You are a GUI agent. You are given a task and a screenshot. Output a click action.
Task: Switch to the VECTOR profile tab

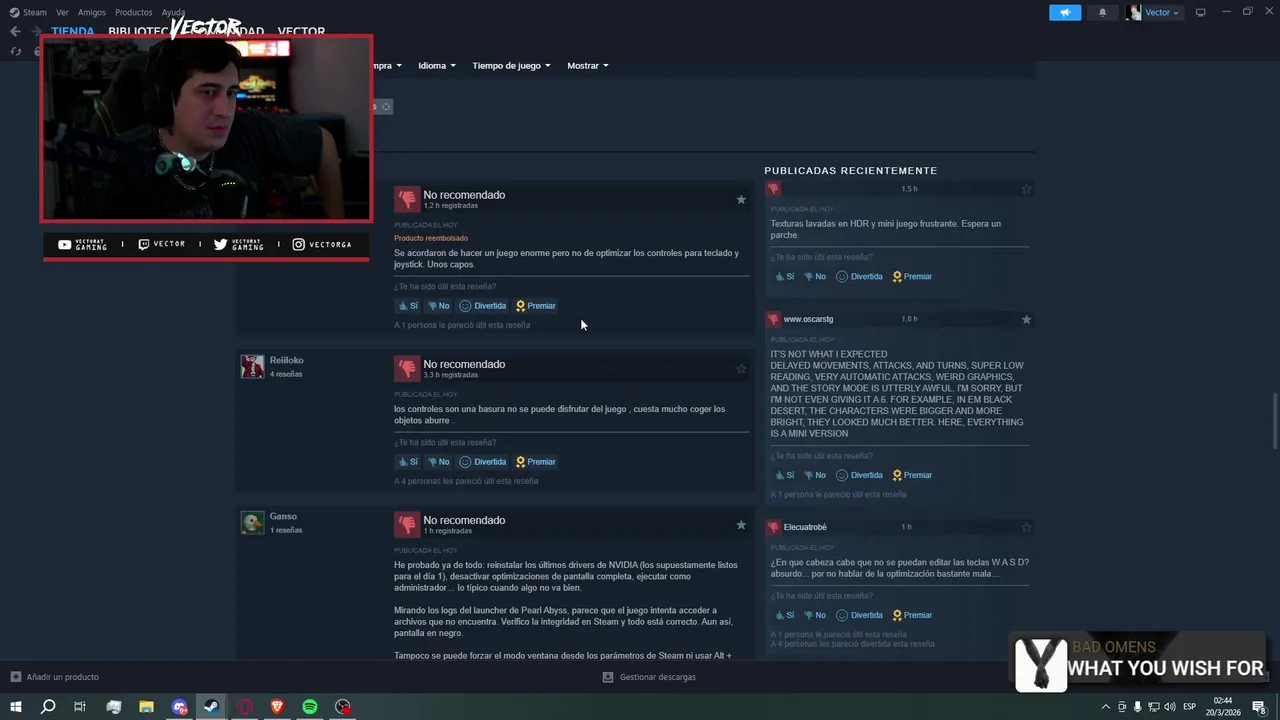tap(301, 31)
